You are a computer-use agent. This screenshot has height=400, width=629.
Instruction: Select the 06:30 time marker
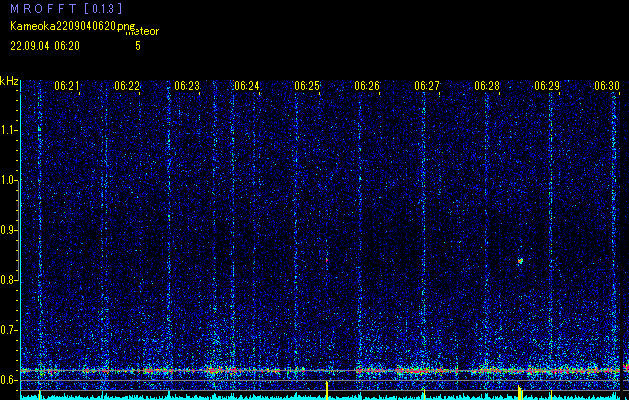pos(607,85)
